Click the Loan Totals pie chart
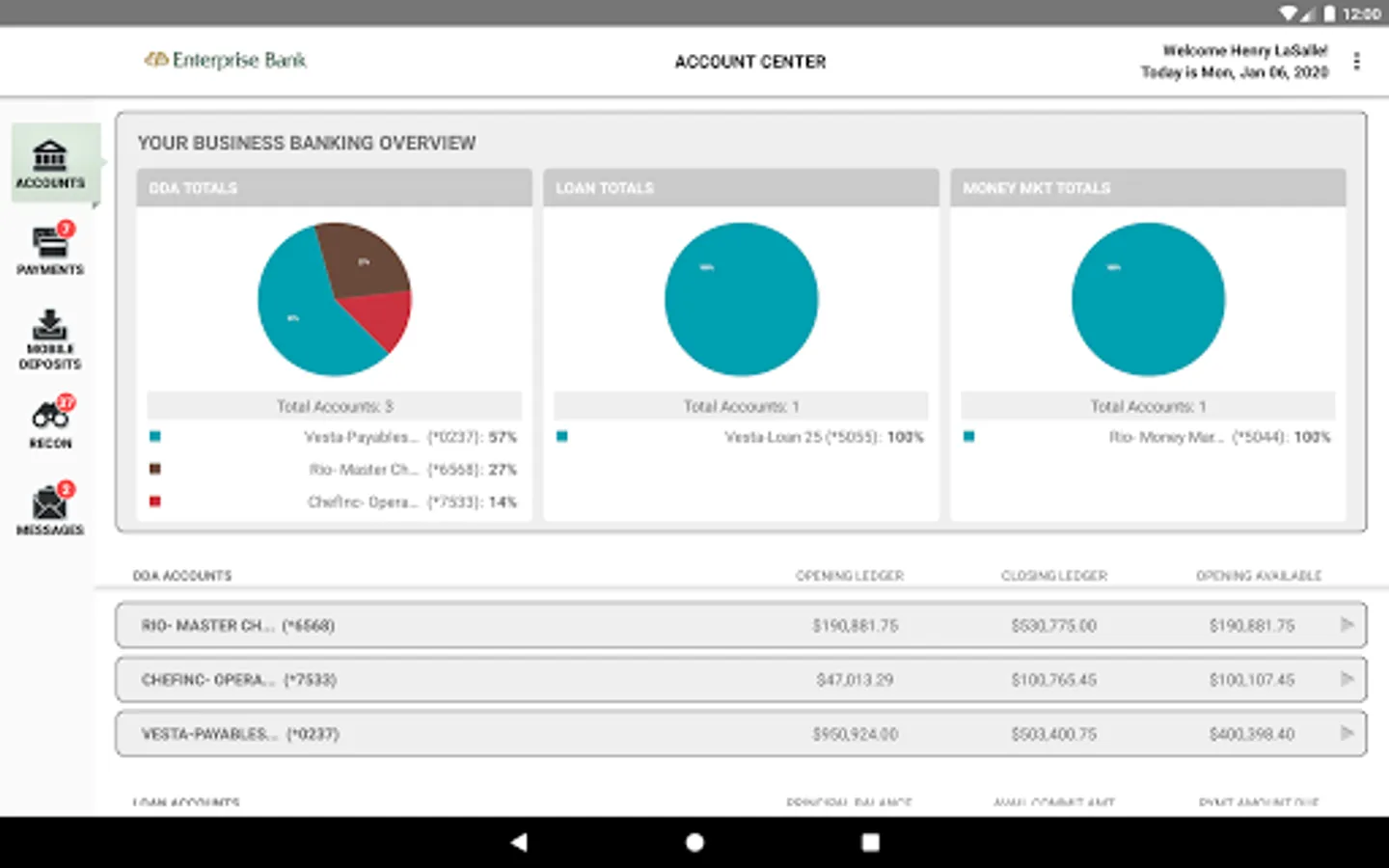 (742, 299)
